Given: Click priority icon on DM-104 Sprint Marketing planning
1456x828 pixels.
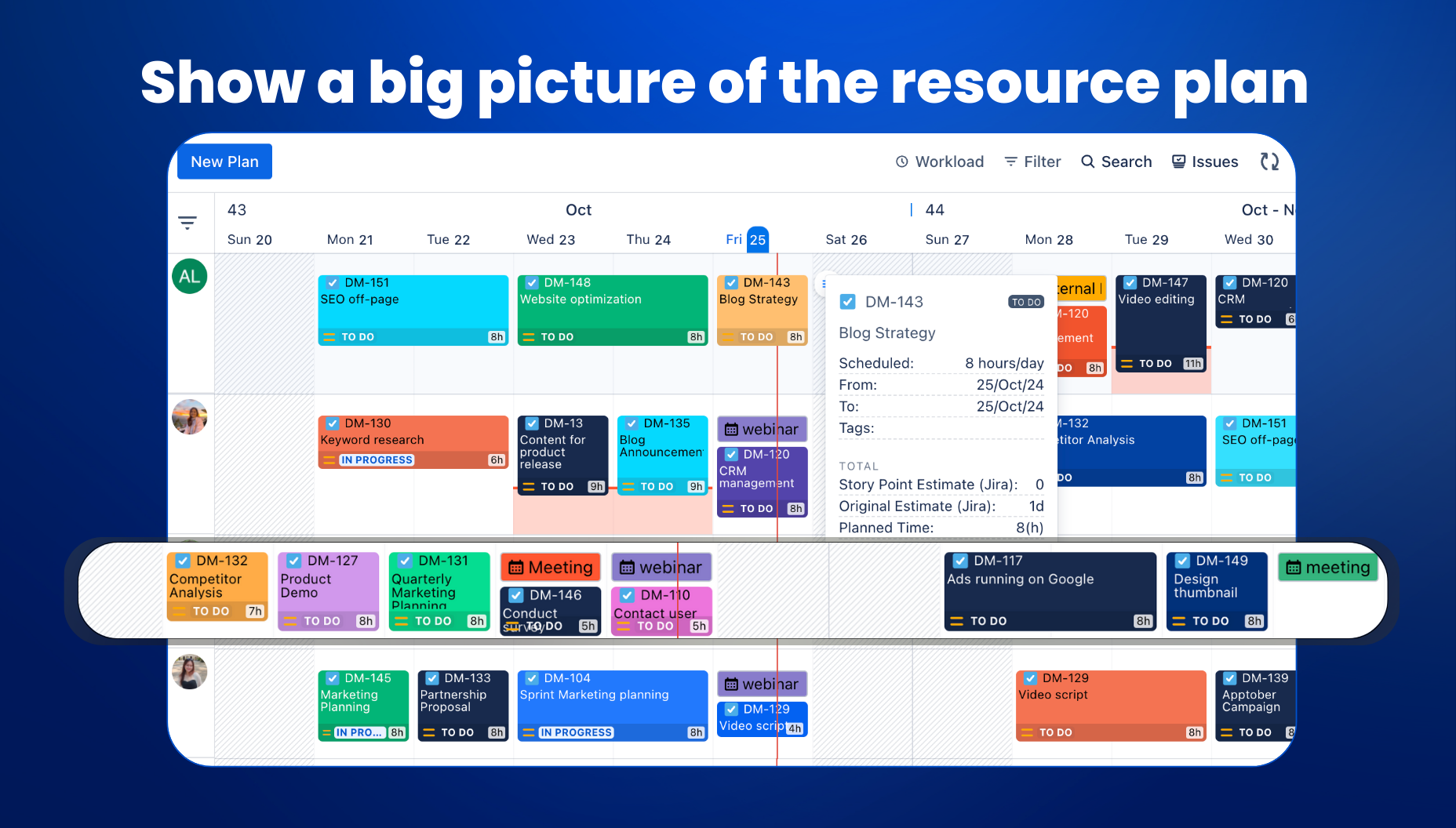Looking at the screenshot, I should click(529, 733).
